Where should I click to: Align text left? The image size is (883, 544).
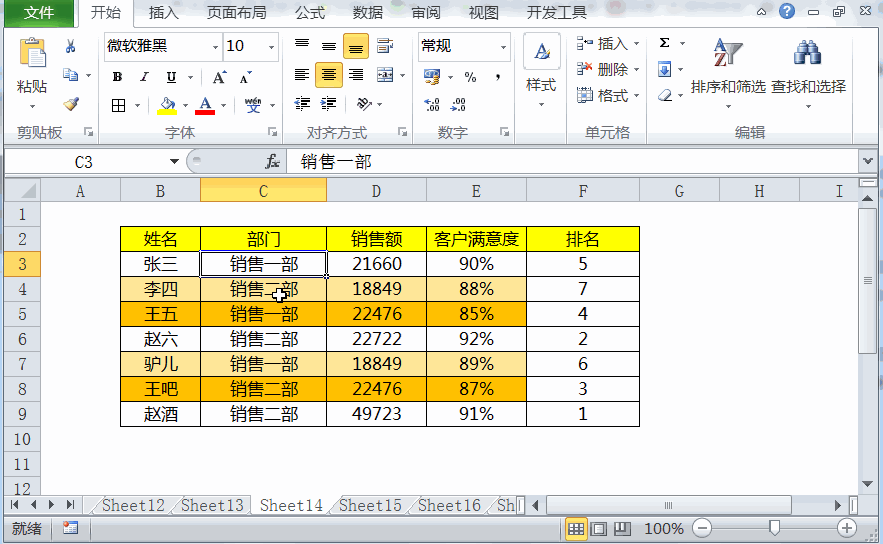[302, 75]
